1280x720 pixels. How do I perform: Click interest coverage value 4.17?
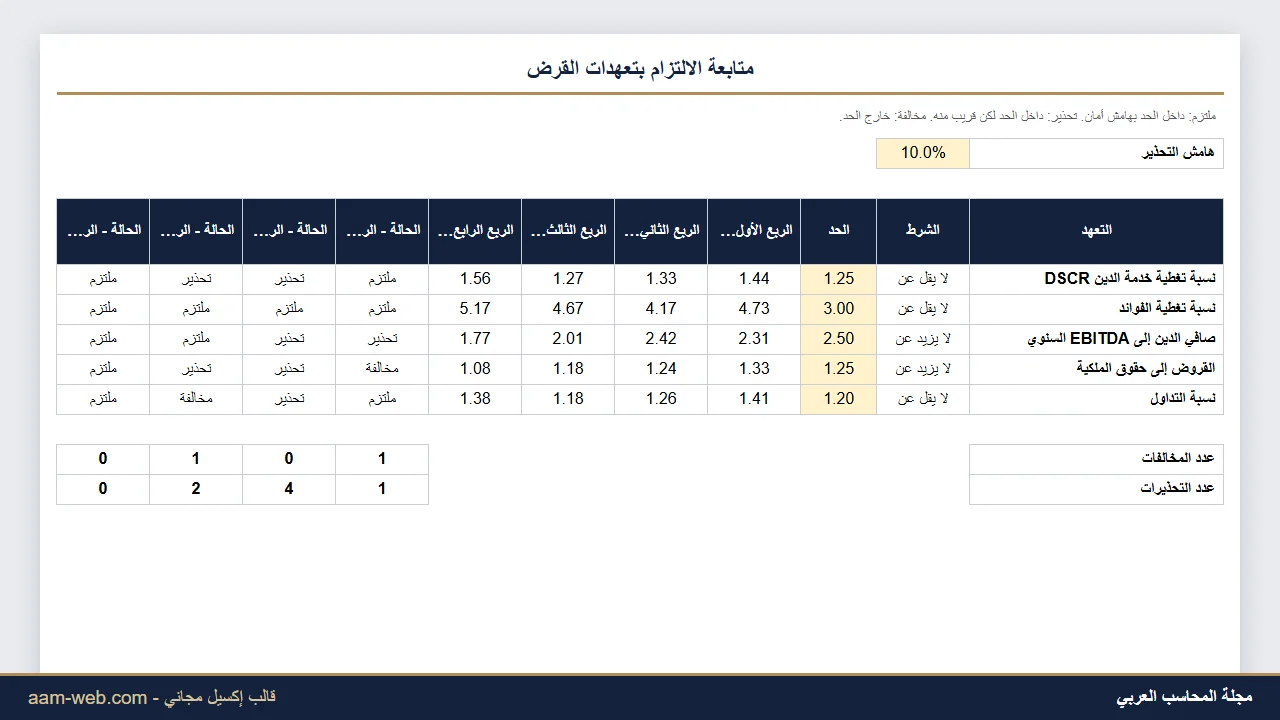click(661, 309)
